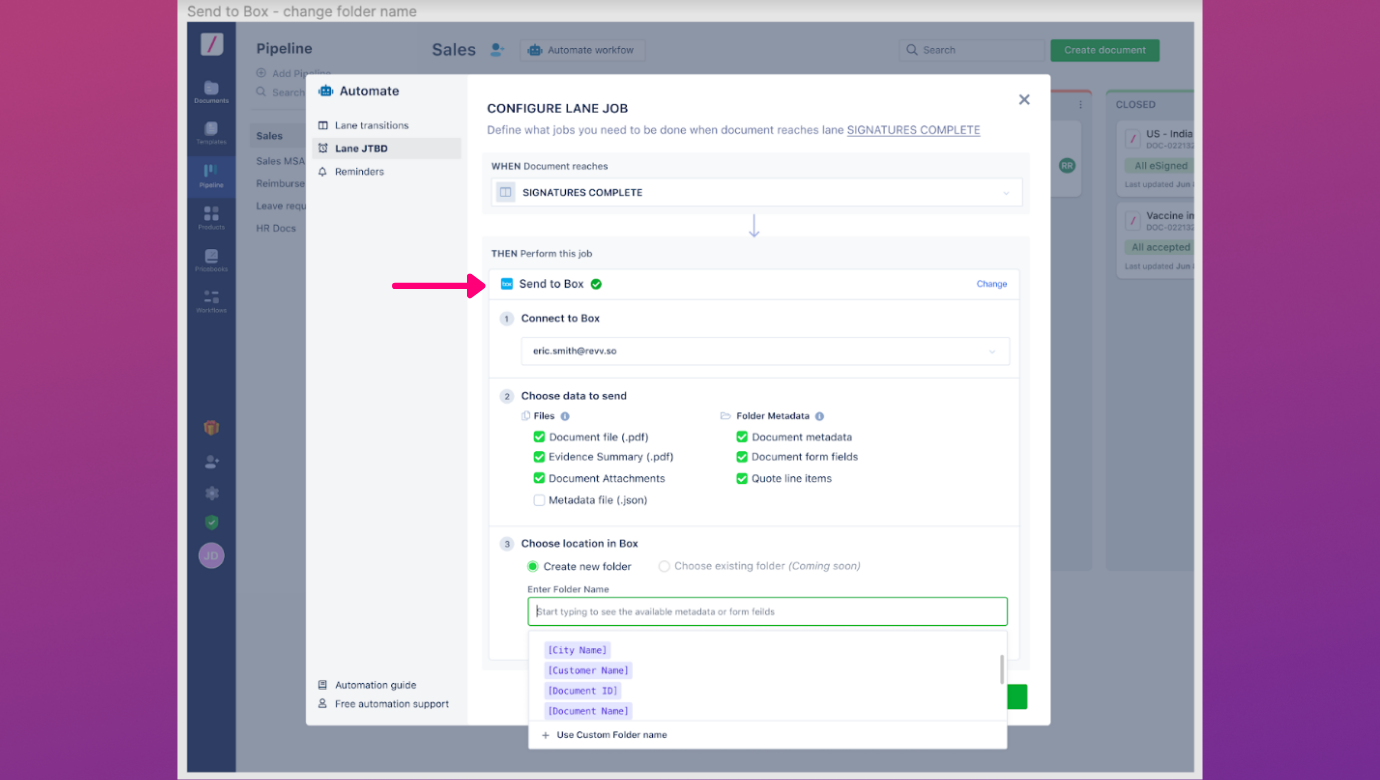1380x780 pixels.
Task: Choose [Customer Name] from suggestions
Action: coord(588,670)
